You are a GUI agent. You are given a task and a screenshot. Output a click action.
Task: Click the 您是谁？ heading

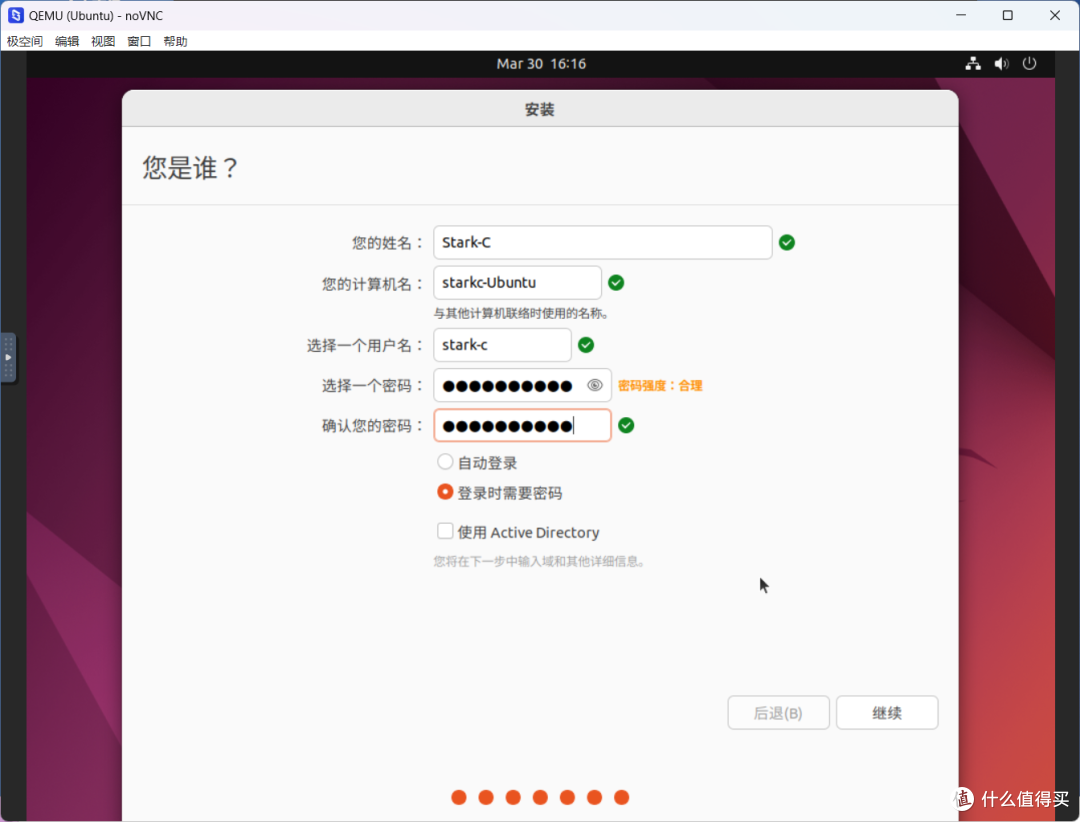click(x=190, y=167)
